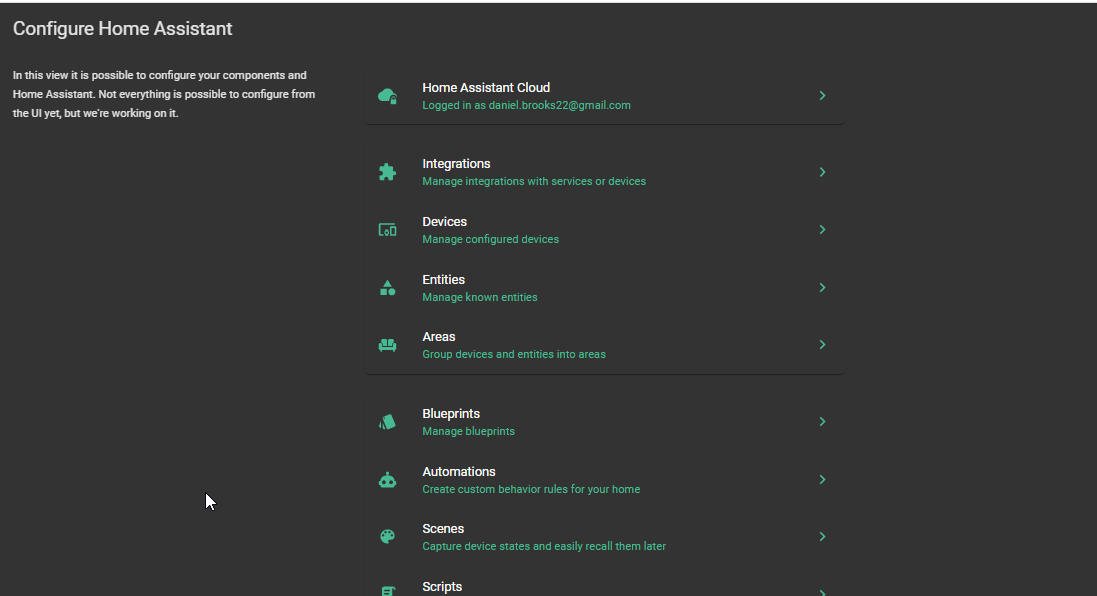The width and height of the screenshot is (1097, 596).
Task: Open Blueprints via its chevron arrow
Action: point(823,422)
